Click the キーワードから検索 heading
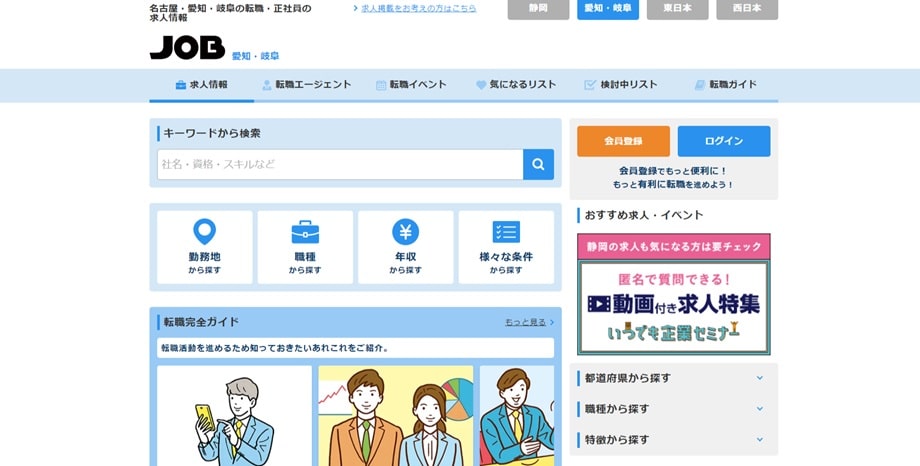This screenshot has width=920, height=466. click(212, 133)
